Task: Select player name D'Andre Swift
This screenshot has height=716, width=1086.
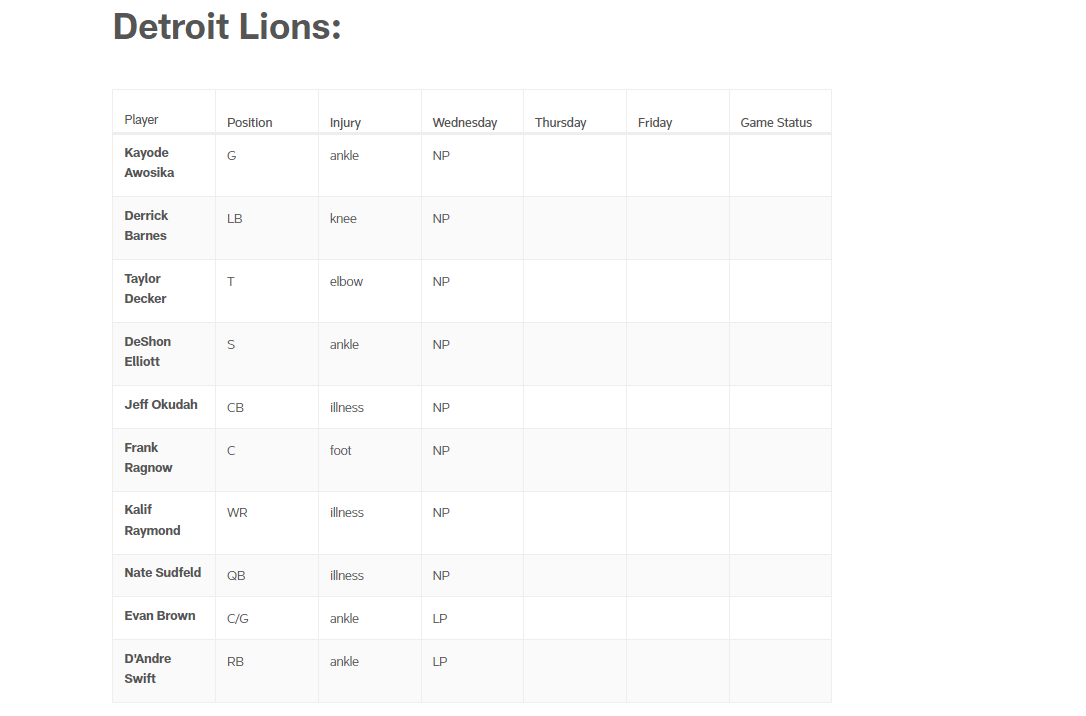Action: click(147, 669)
